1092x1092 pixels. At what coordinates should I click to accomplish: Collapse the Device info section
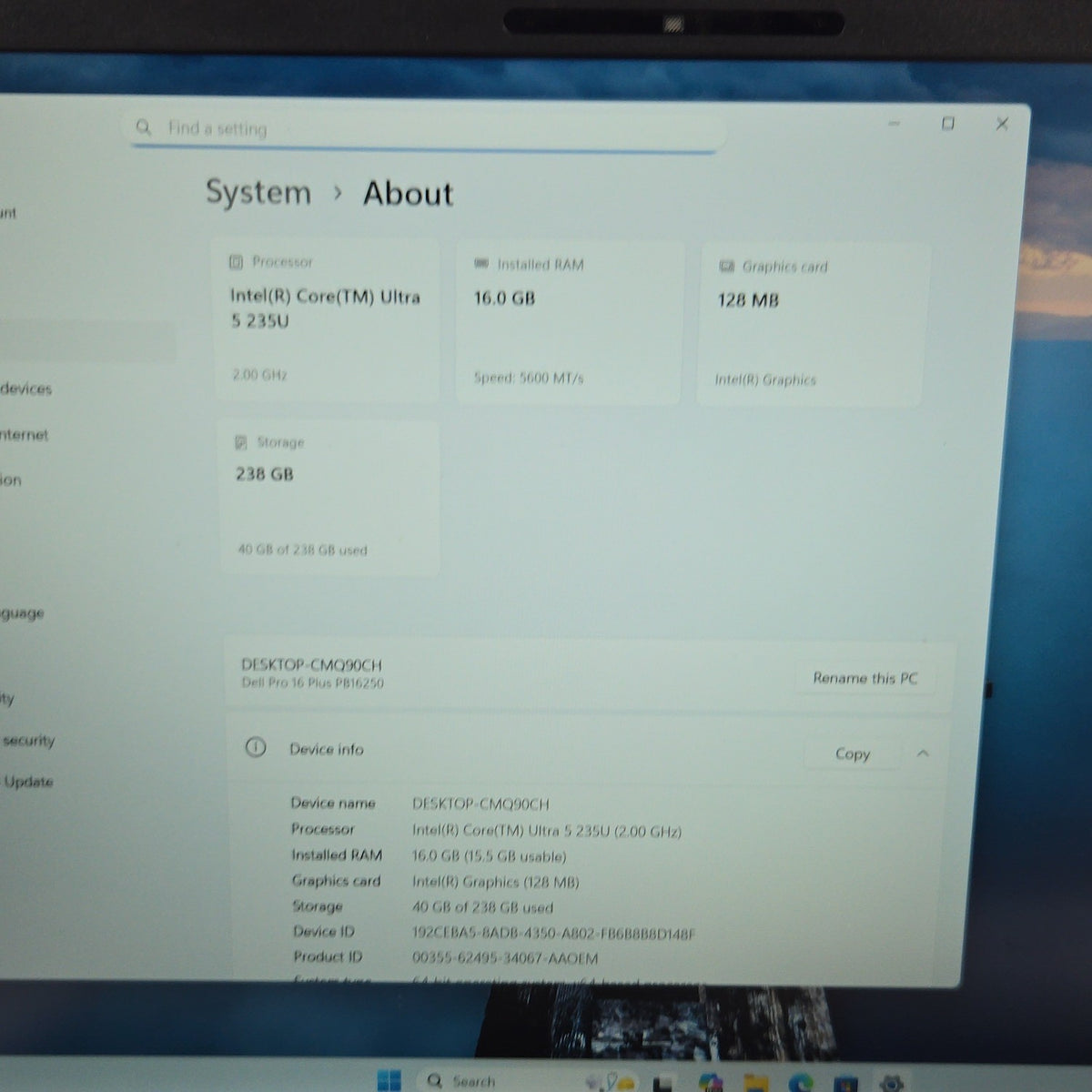coord(923,753)
